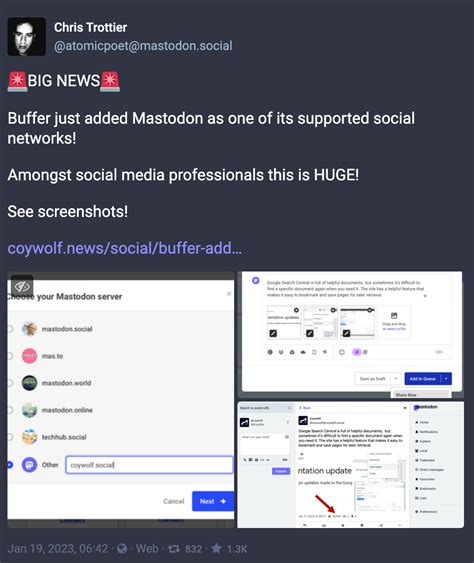Select the mastodon.world radio button
The width and height of the screenshot is (474, 563).
pyautogui.click(x=10, y=383)
